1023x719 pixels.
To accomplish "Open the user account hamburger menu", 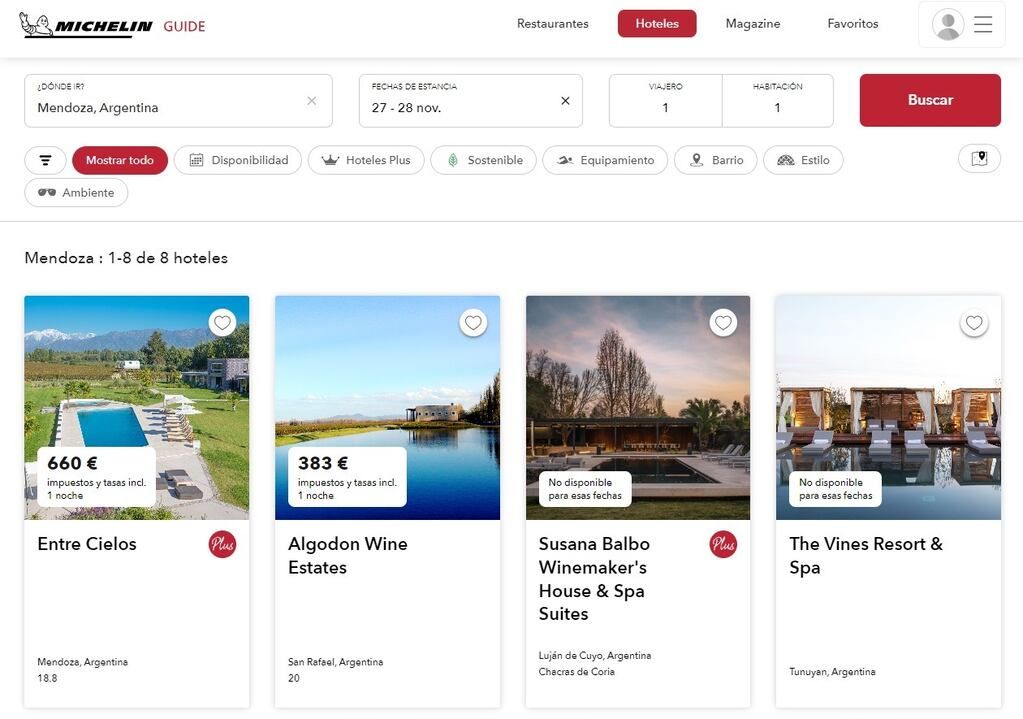I will (962, 24).
